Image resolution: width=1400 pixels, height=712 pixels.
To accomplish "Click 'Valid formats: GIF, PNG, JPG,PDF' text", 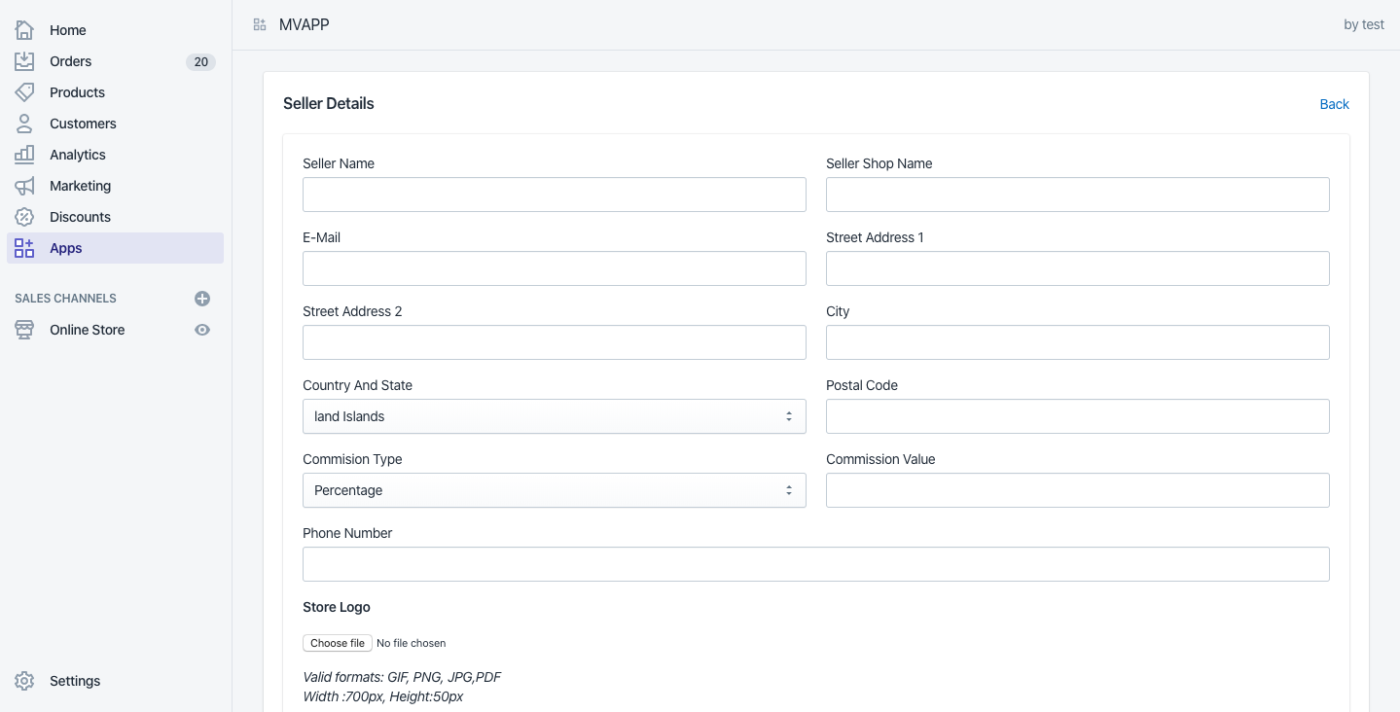I will pyautogui.click(x=402, y=677).
